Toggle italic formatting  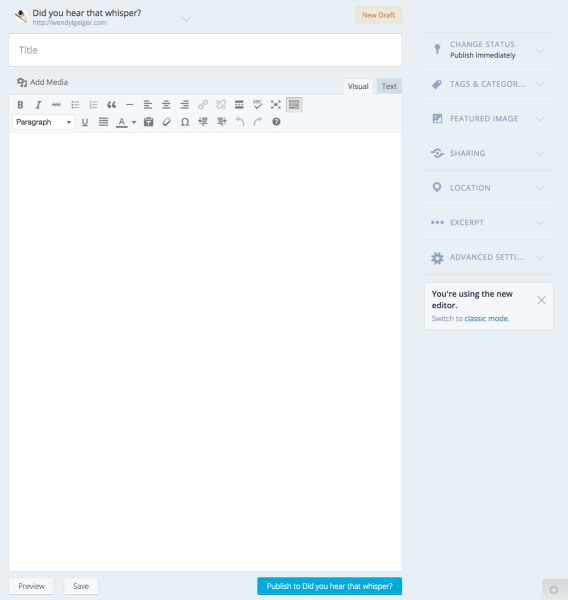pos(38,104)
